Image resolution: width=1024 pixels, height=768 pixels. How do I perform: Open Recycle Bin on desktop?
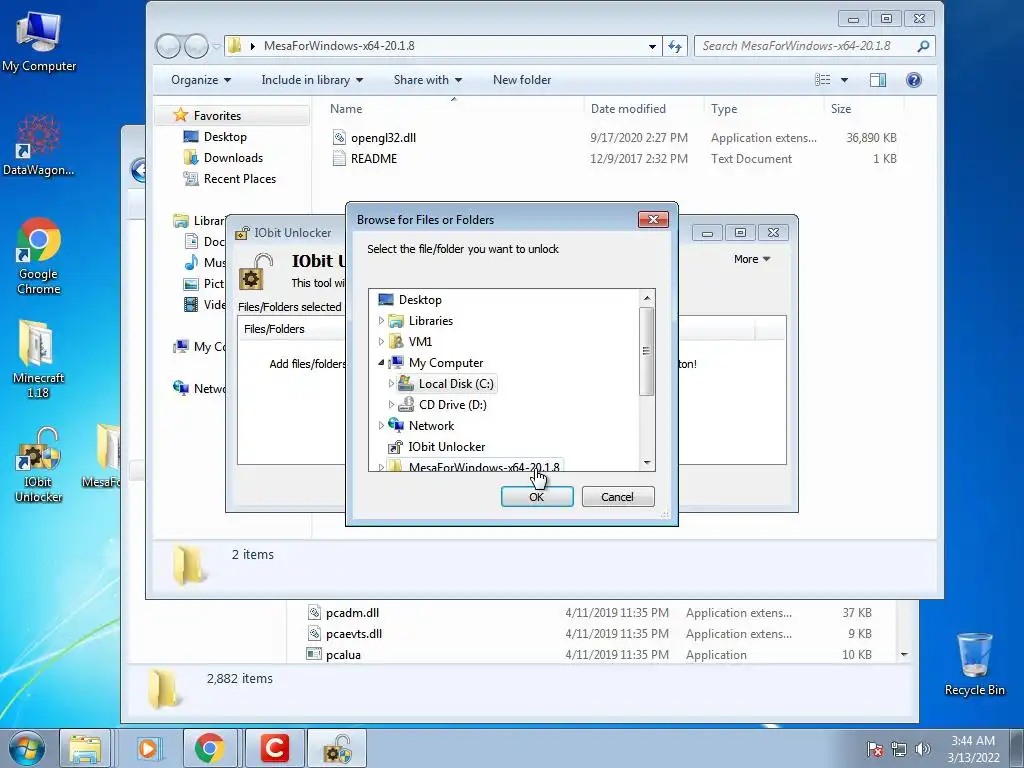click(x=974, y=664)
